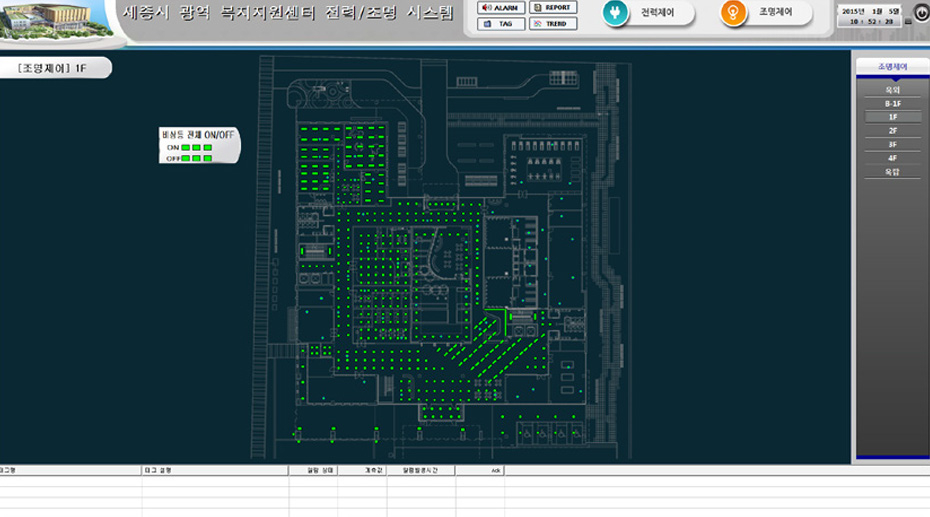930x517 pixels.
Task: Select the 2F floor view
Action: click(892, 131)
